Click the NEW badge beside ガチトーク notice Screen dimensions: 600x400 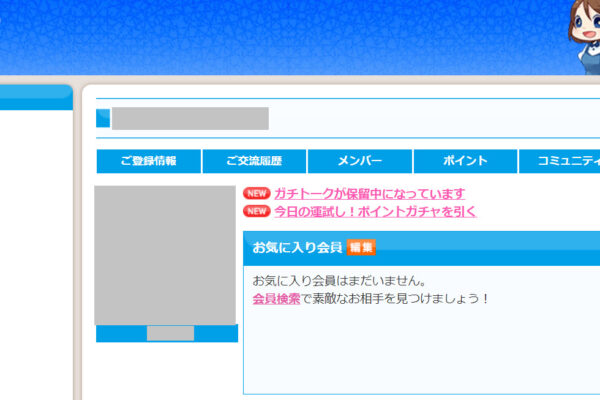point(256,193)
